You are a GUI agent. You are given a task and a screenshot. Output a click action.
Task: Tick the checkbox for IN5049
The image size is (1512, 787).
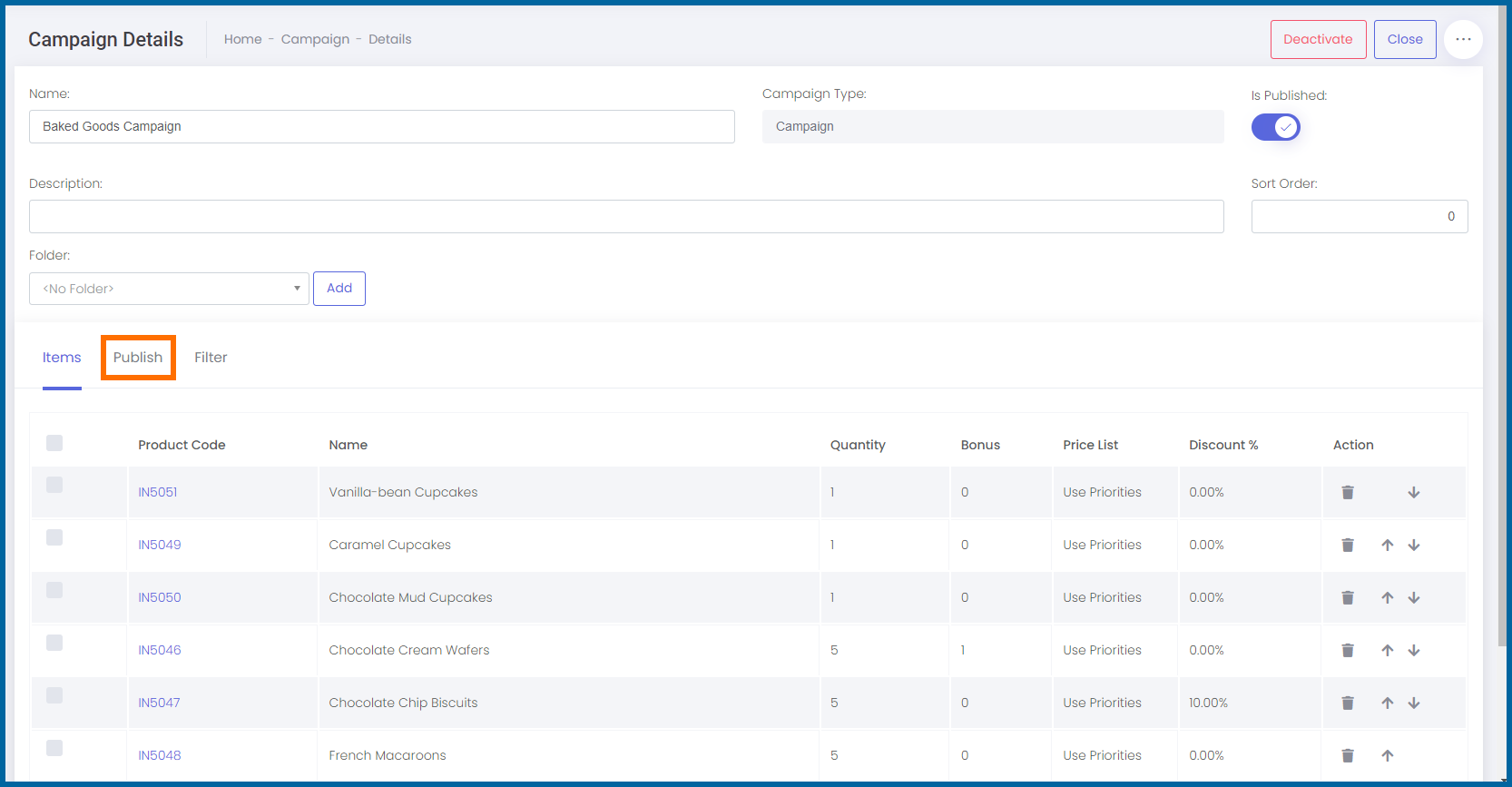pyautogui.click(x=54, y=537)
